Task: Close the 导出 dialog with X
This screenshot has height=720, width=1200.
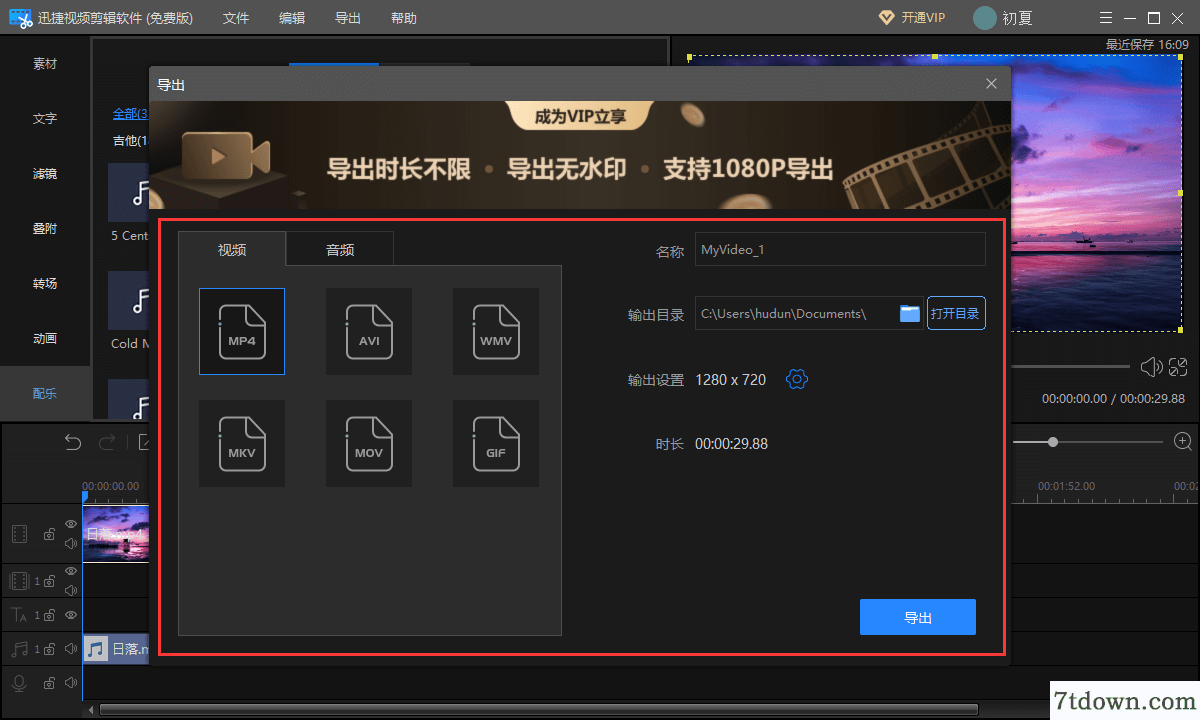Action: click(x=991, y=84)
